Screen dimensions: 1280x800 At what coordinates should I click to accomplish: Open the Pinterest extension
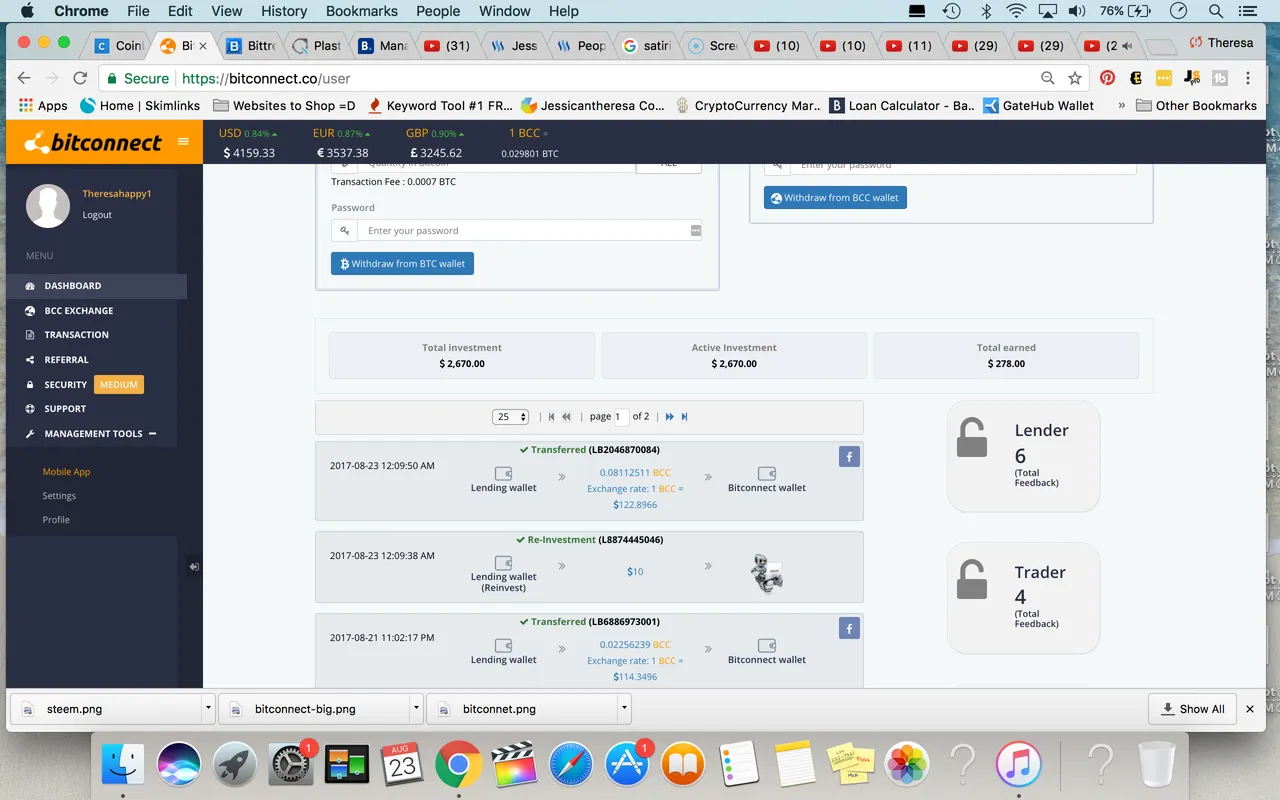click(x=1107, y=78)
